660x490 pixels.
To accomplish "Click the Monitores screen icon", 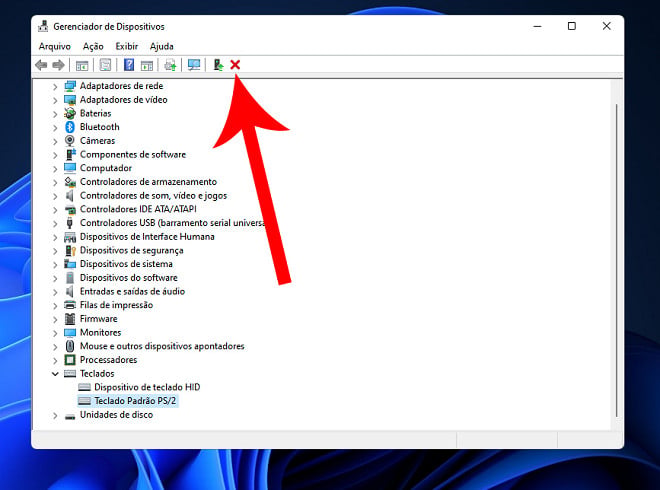I will pos(70,333).
